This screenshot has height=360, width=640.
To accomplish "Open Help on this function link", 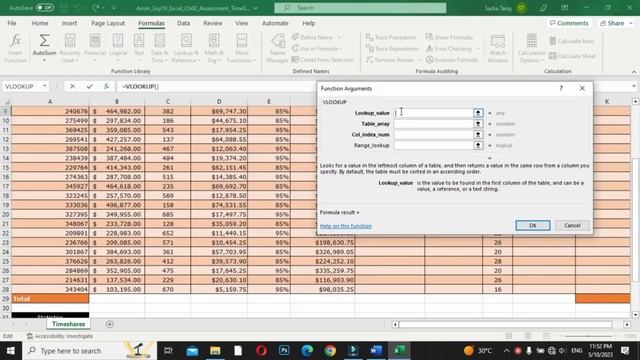I will (346, 226).
